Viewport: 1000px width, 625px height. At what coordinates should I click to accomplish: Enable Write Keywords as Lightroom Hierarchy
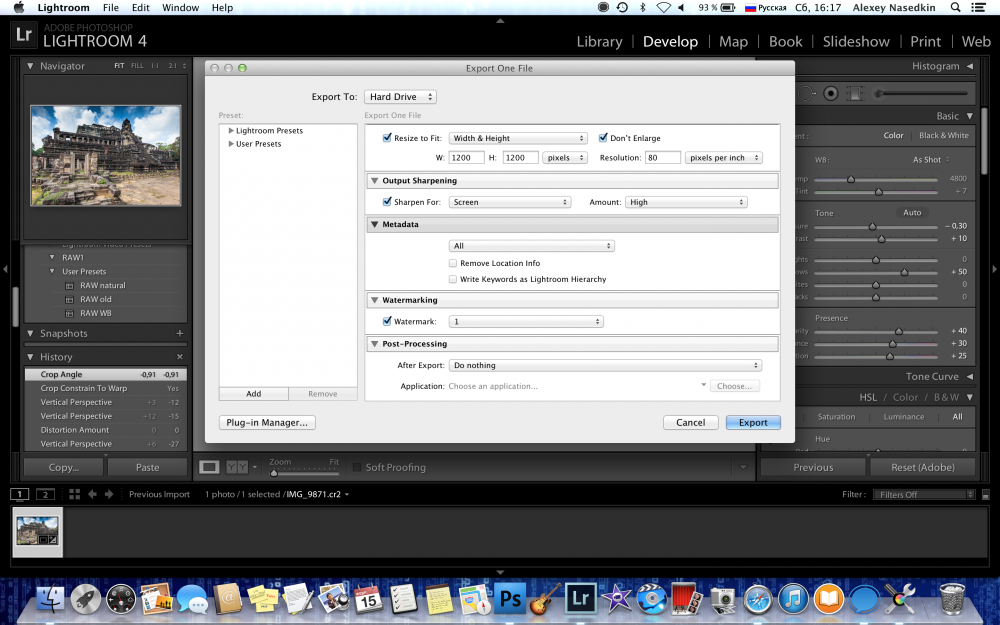coord(453,279)
